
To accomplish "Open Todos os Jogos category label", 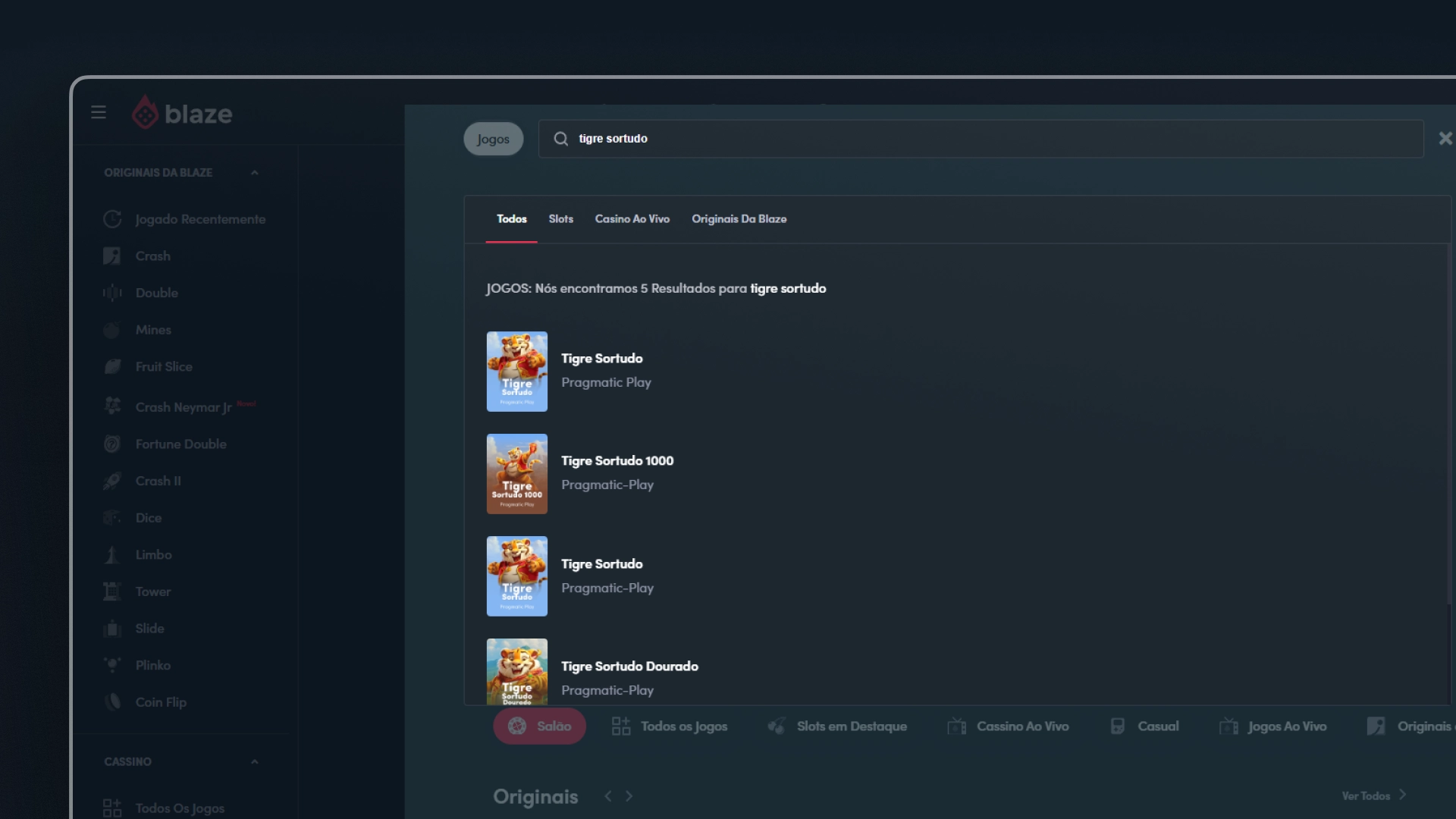I will click(x=684, y=726).
